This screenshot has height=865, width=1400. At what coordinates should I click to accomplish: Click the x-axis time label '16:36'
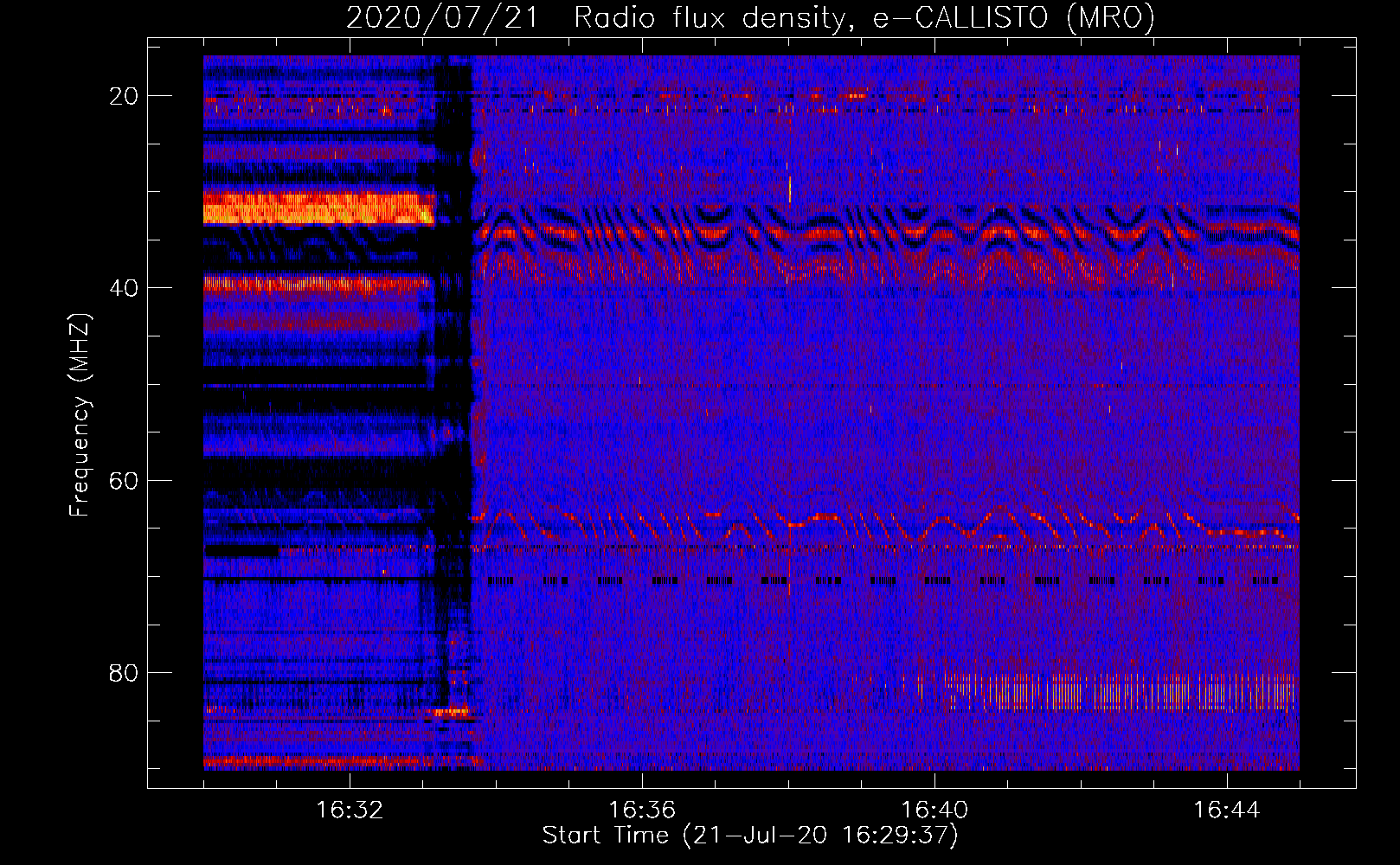[x=642, y=811]
